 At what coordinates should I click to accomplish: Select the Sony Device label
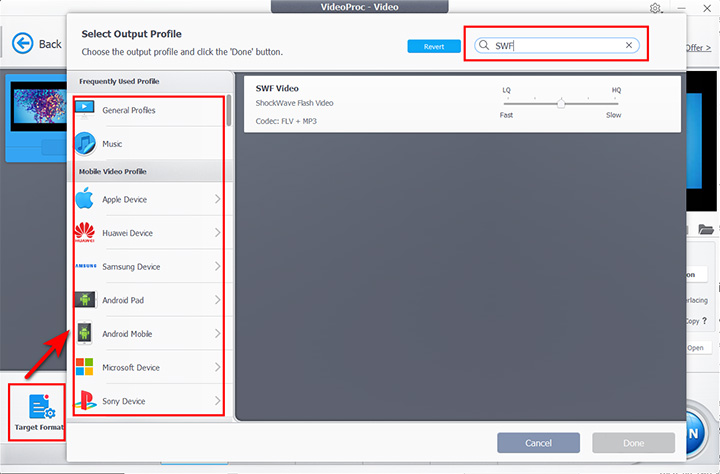click(124, 401)
